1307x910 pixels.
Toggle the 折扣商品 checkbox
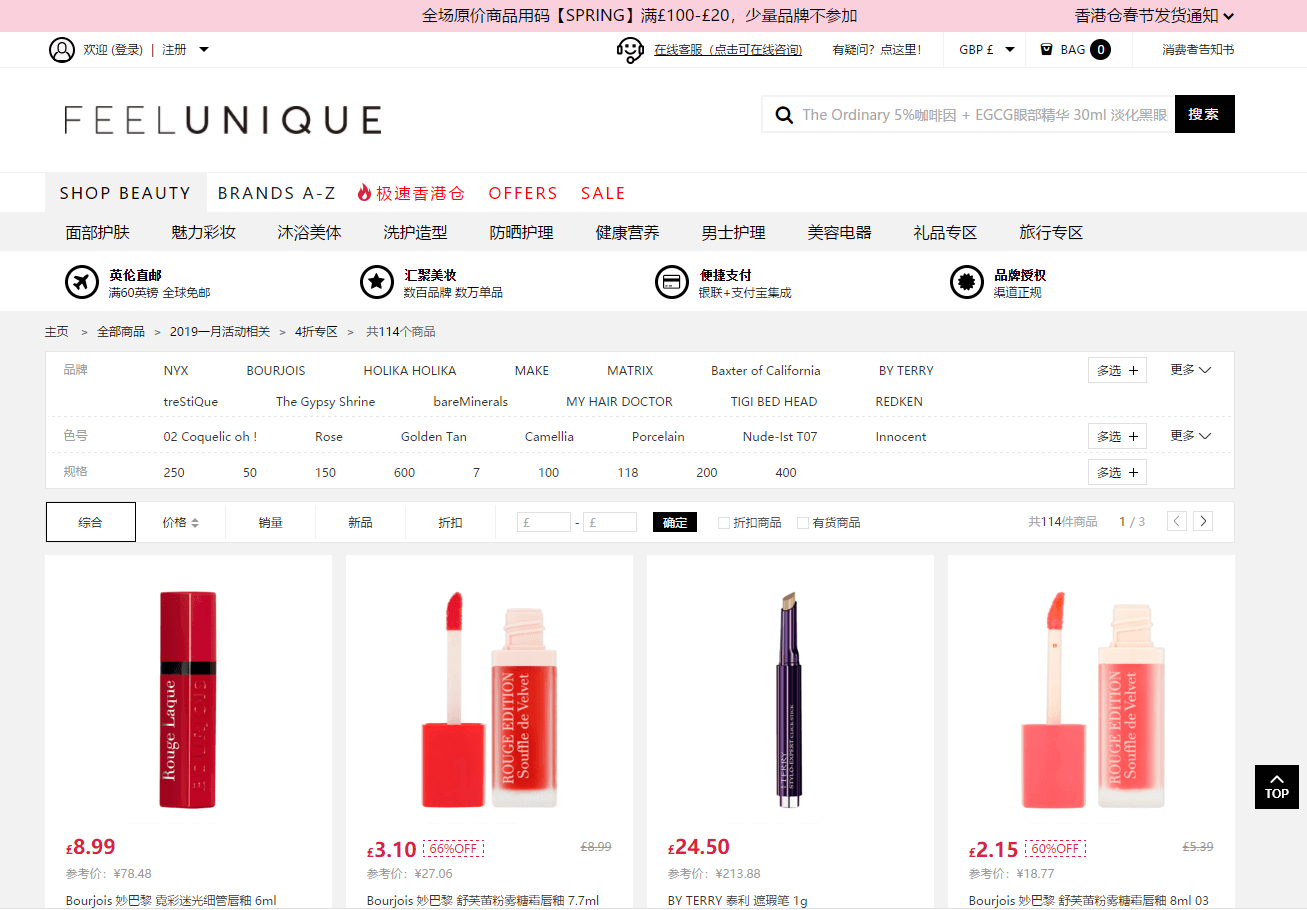point(724,523)
